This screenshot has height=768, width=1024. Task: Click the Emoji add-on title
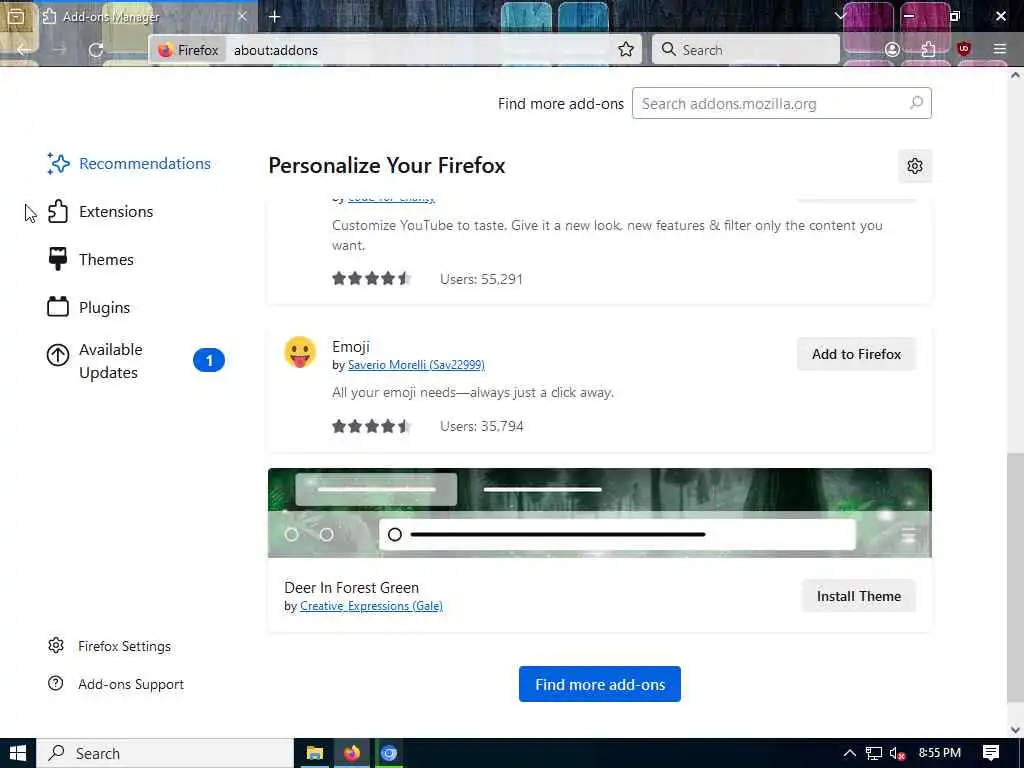click(351, 347)
